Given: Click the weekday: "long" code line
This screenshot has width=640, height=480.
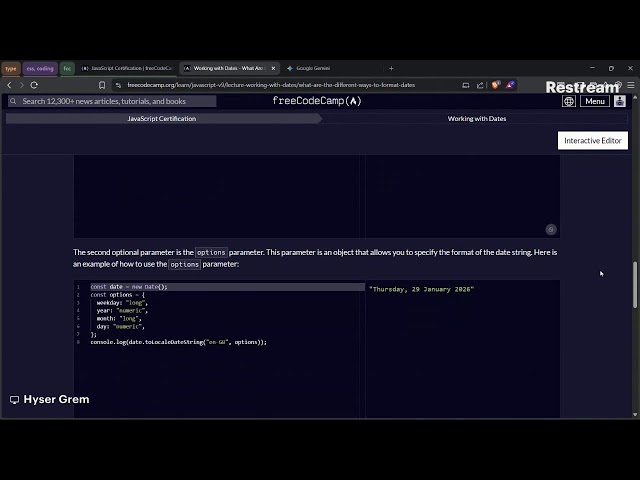Looking at the screenshot, I should click(122, 302).
